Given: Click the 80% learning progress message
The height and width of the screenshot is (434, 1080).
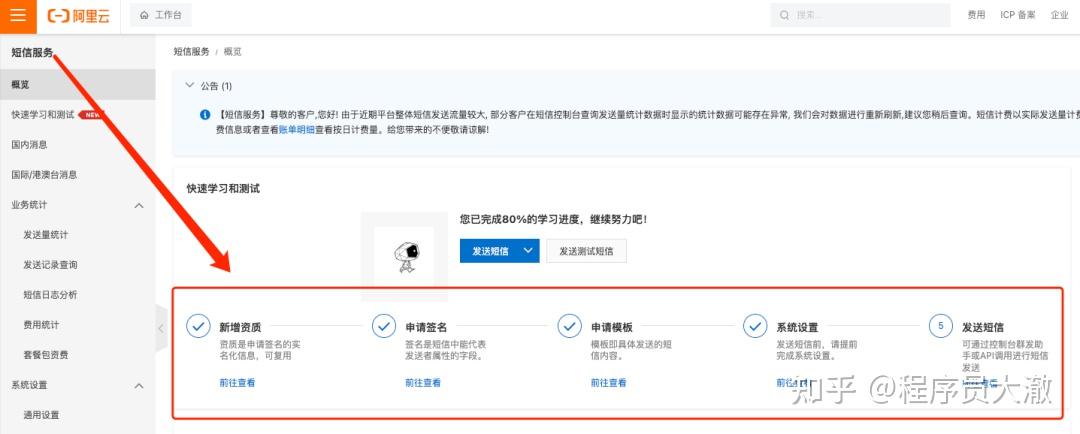Looking at the screenshot, I should pos(554,220).
